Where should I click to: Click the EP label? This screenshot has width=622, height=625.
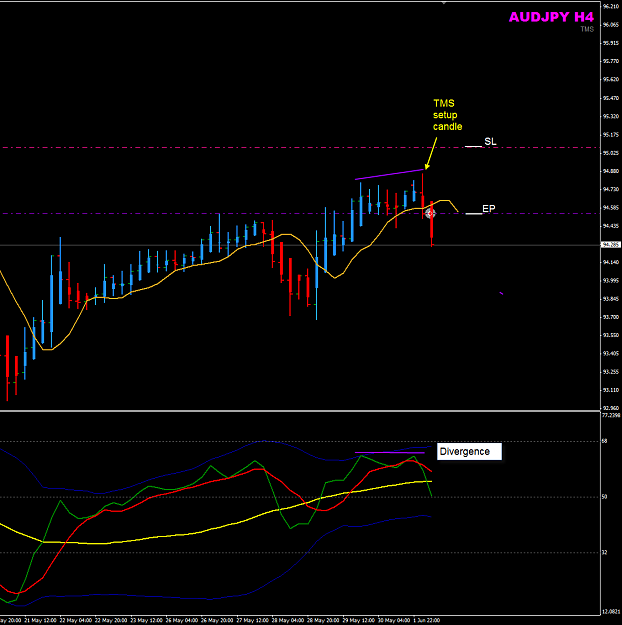coord(489,208)
